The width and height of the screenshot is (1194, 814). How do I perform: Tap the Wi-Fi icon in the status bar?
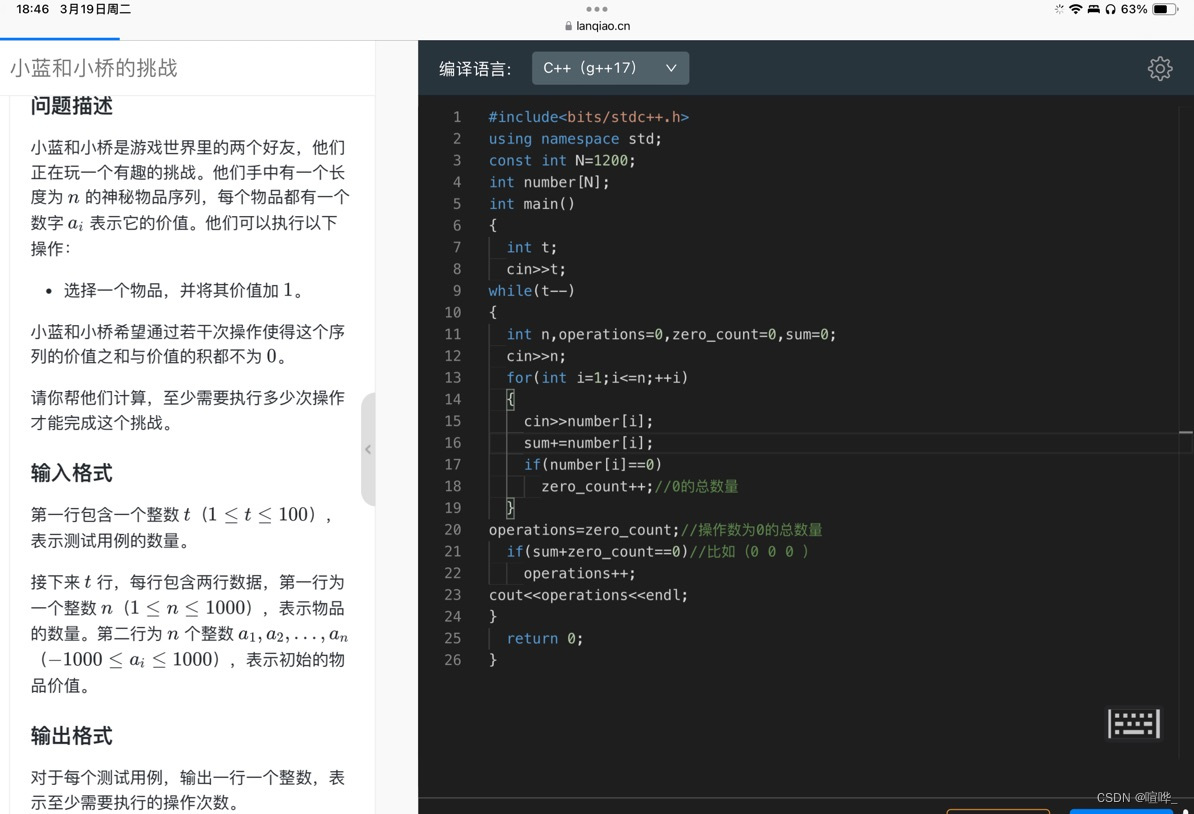1075,9
